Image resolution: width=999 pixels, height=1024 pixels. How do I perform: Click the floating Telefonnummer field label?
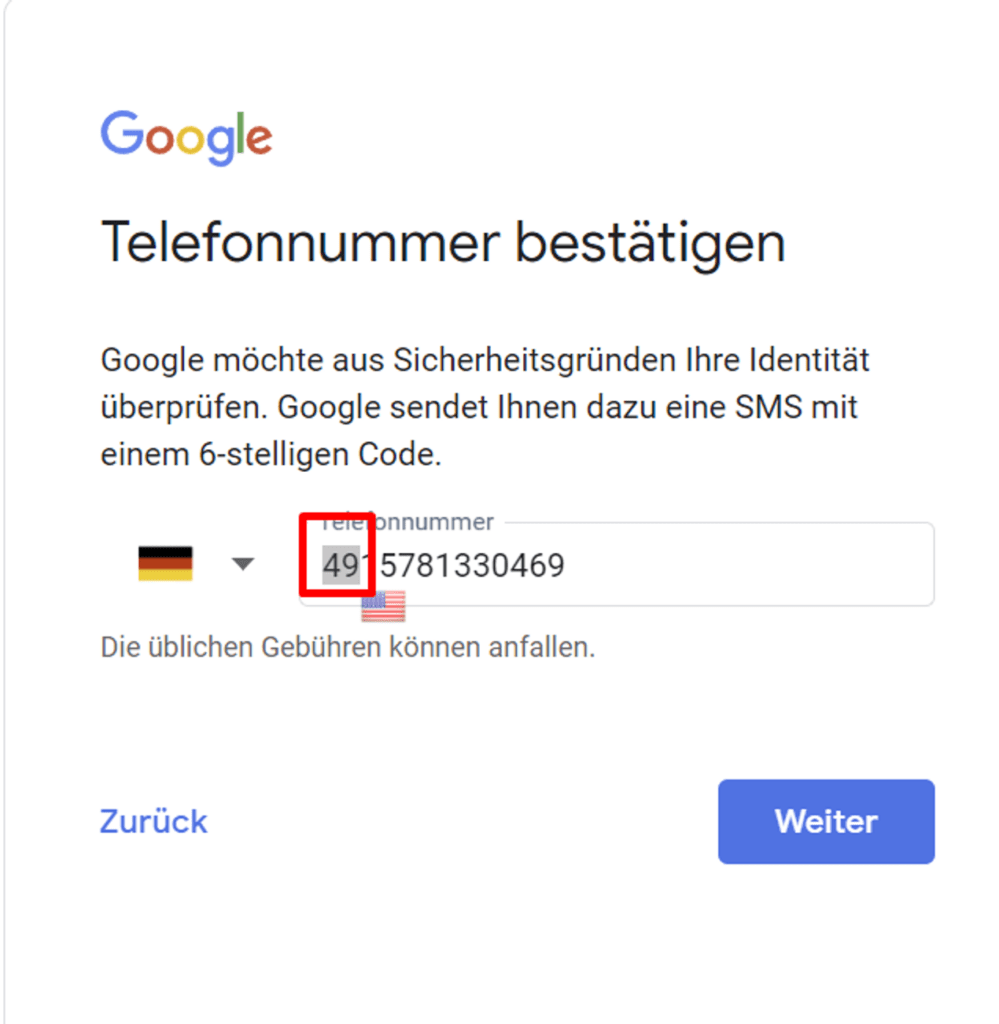click(x=407, y=522)
